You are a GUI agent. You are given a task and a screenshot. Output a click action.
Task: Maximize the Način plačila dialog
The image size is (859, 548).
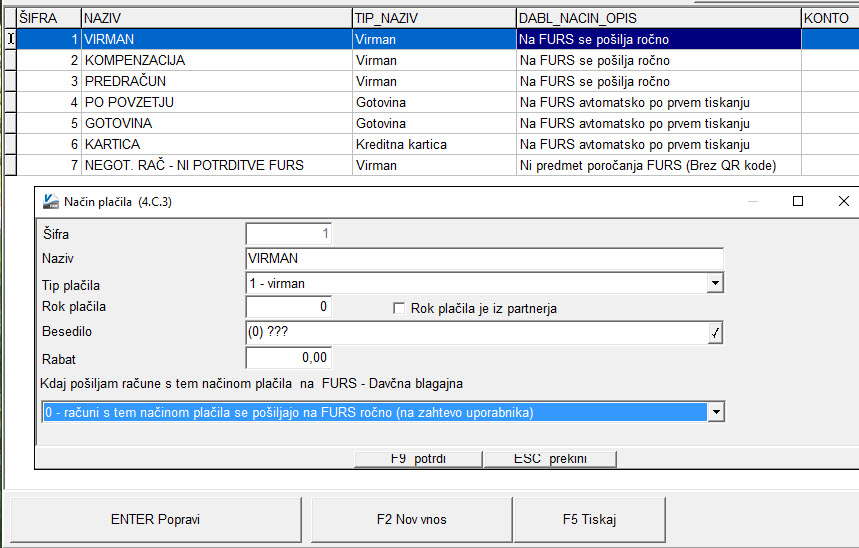tap(798, 201)
